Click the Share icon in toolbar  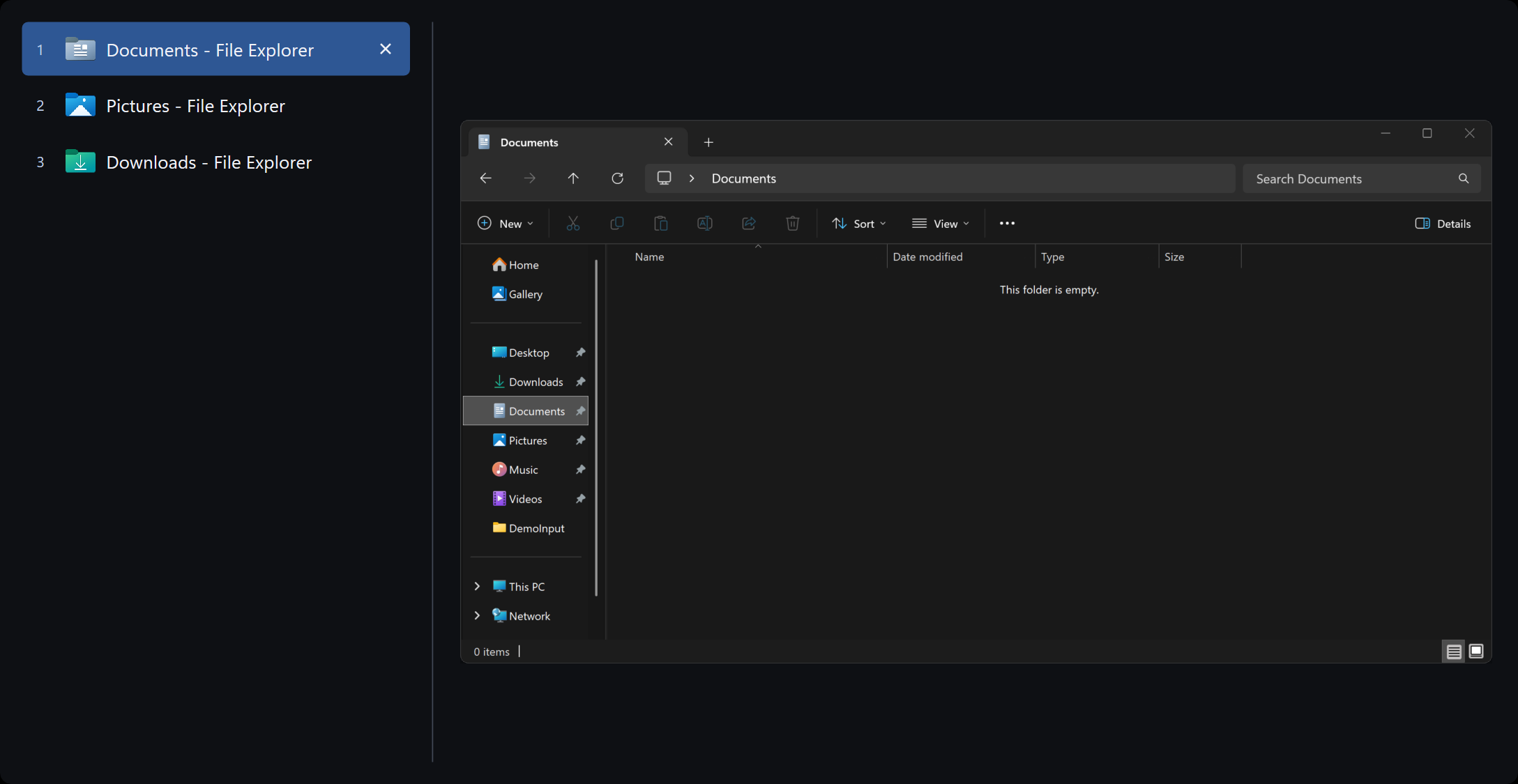748,224
